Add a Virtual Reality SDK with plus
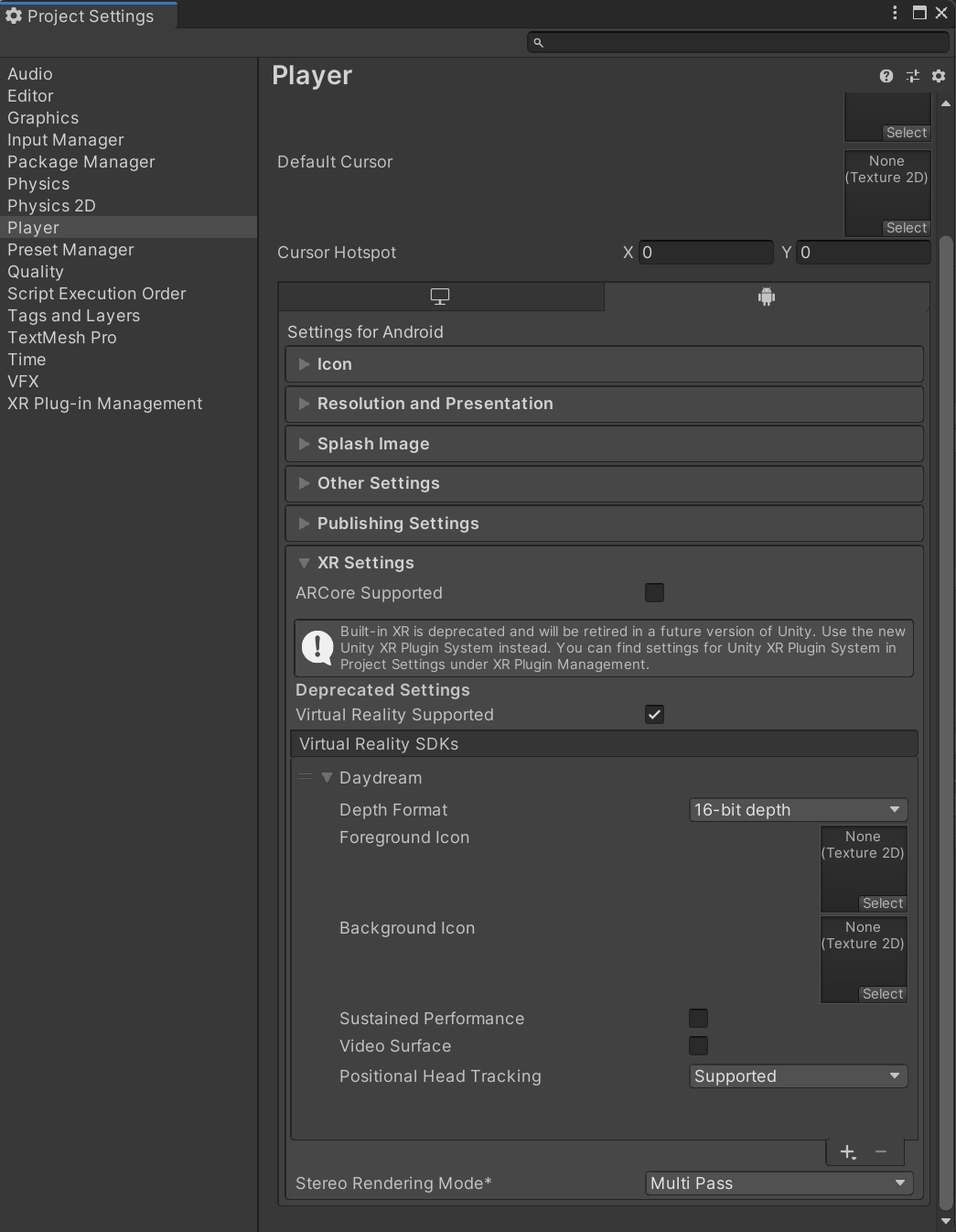Screen dimensions: 956x1232 848,1152
